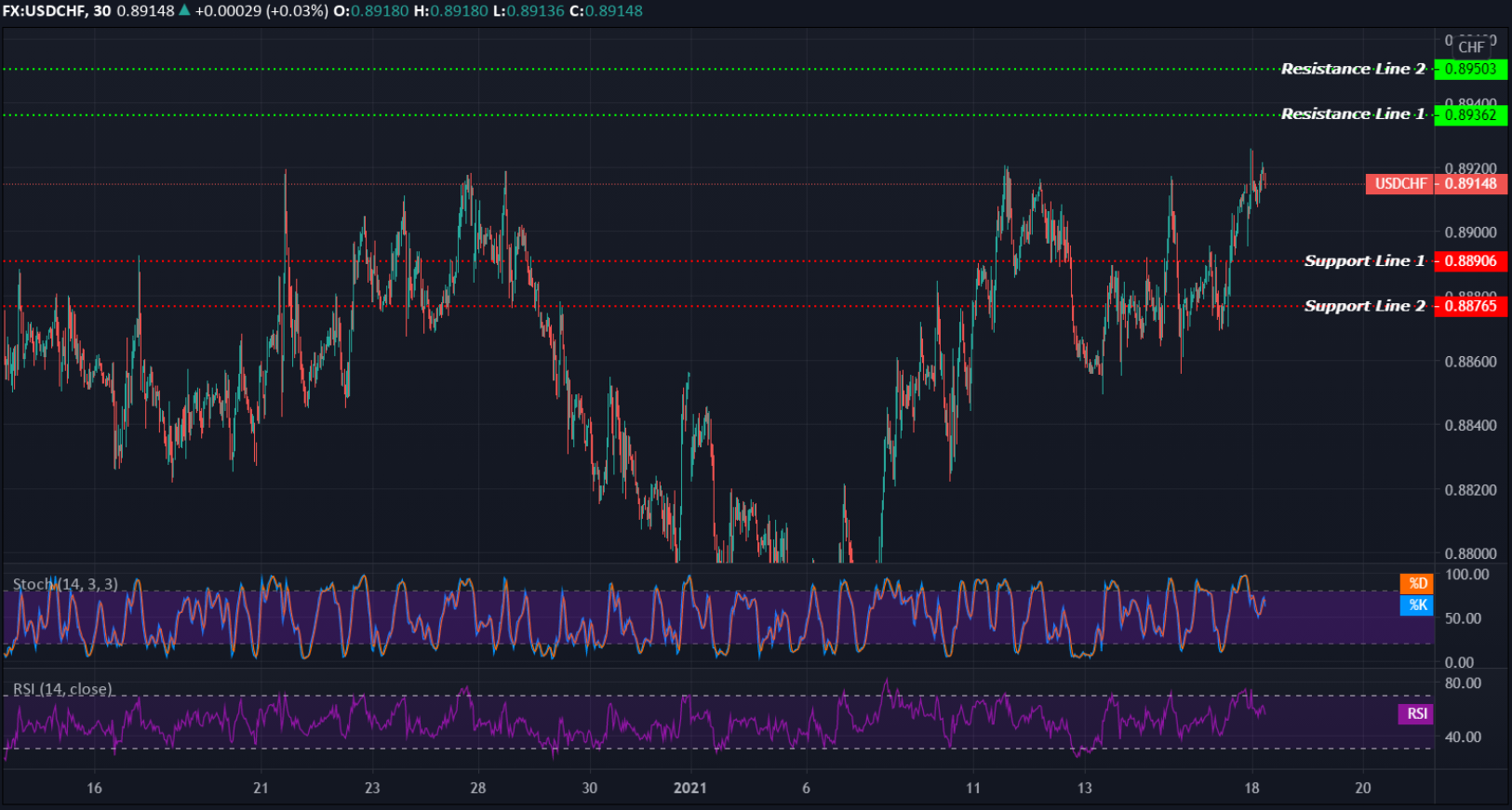Click the 0.88600 price axis label

click(x=1471, y=361)
